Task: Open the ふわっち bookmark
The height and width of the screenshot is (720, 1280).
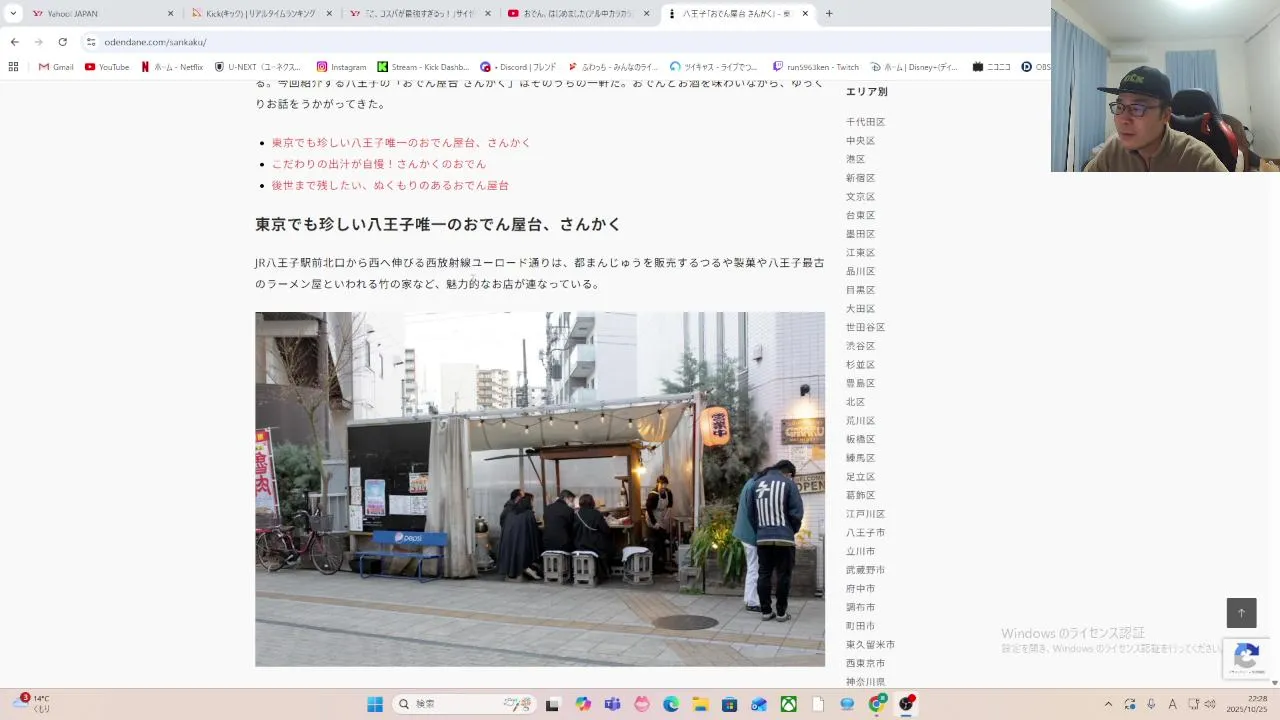Action: pyautogui.click(x=613, y=67)
